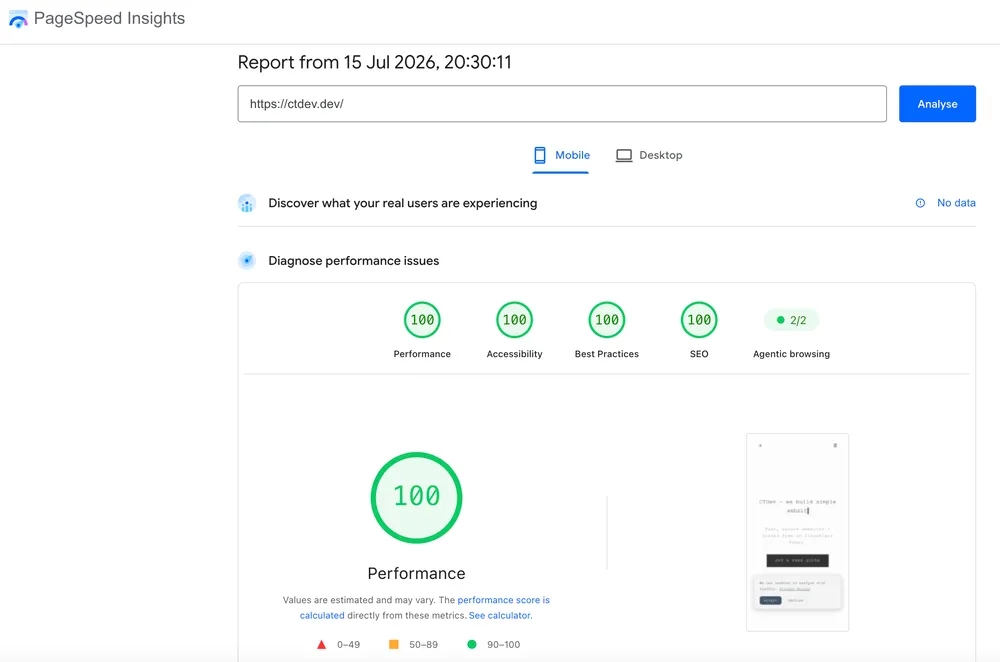This screenshot has height=662, width=1000.
Task: Click the No data info icon
Action: tap(920, 203)
